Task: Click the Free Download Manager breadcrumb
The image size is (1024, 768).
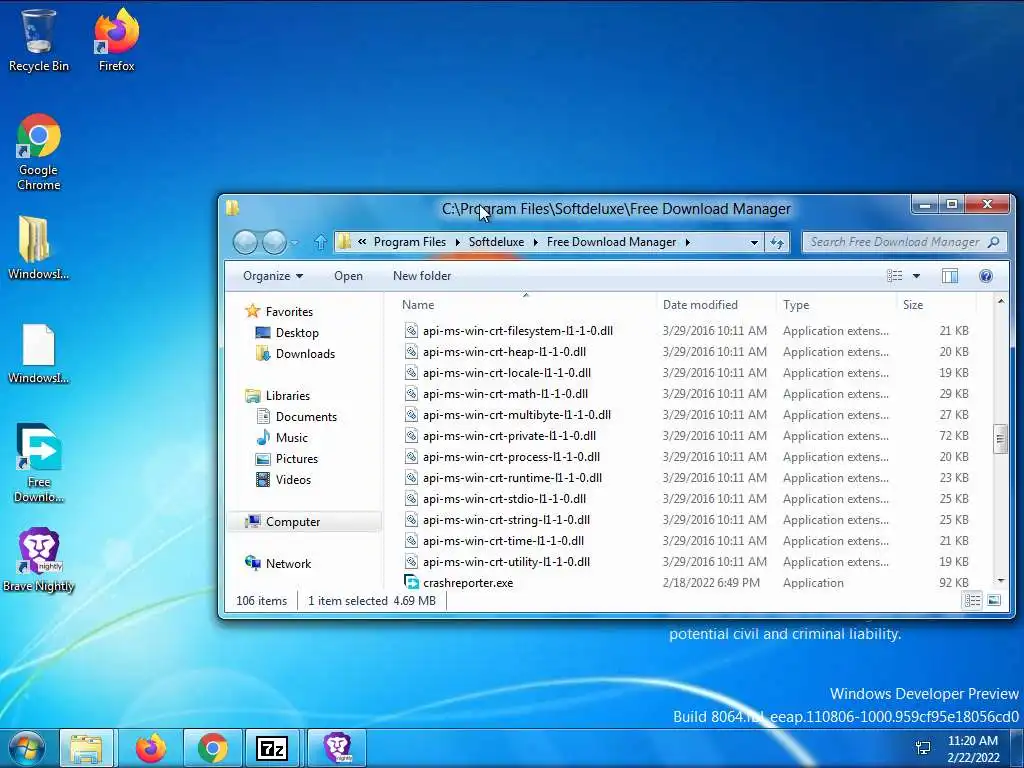Action: pos(611,242)
